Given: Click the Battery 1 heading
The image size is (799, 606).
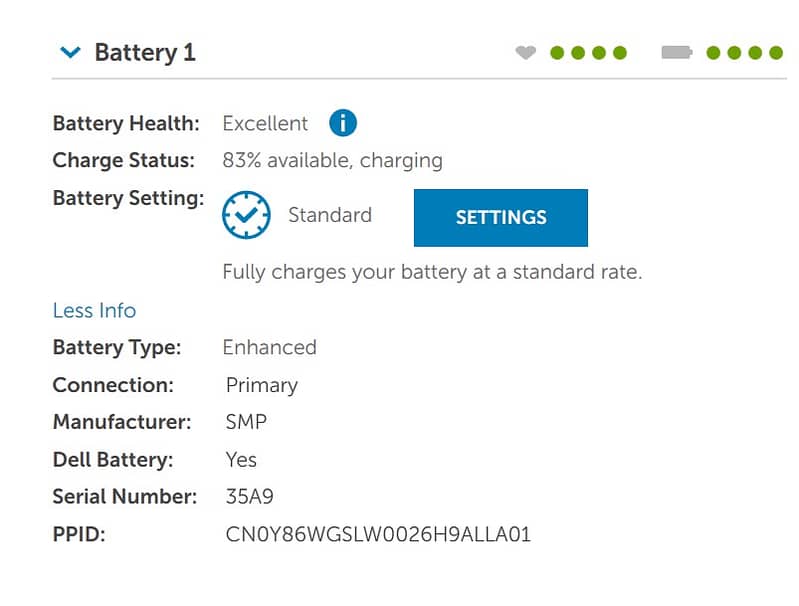Looking at the screenshot, I should pyautogui.click(x=145, y=53).
